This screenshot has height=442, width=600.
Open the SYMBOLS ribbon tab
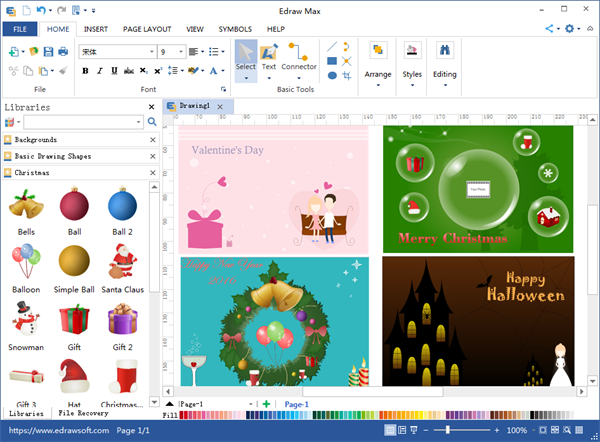pos(235,30)
